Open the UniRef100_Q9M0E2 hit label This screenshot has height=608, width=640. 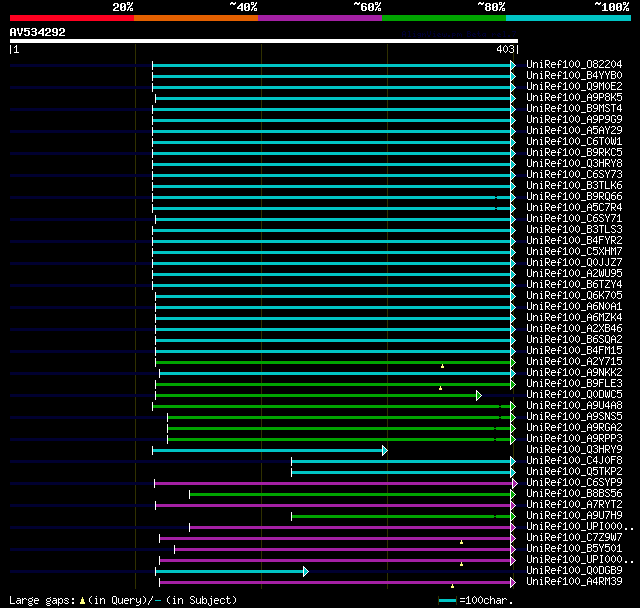pos(574,87)
